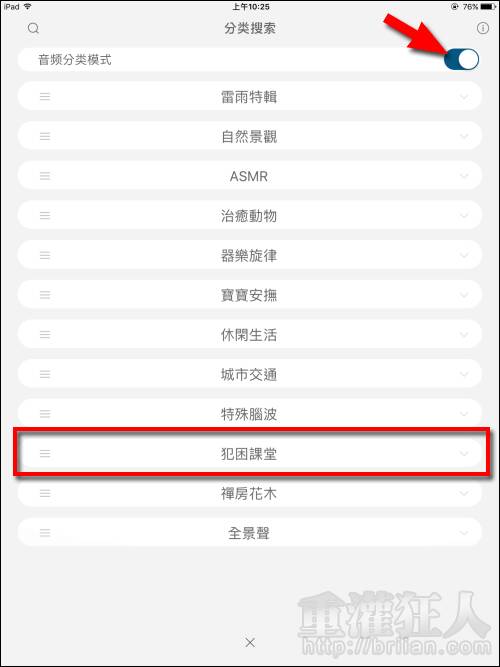Viewport: 500px width, 667px height.
Task: Close the panel with the X icon
Action: 250,643
